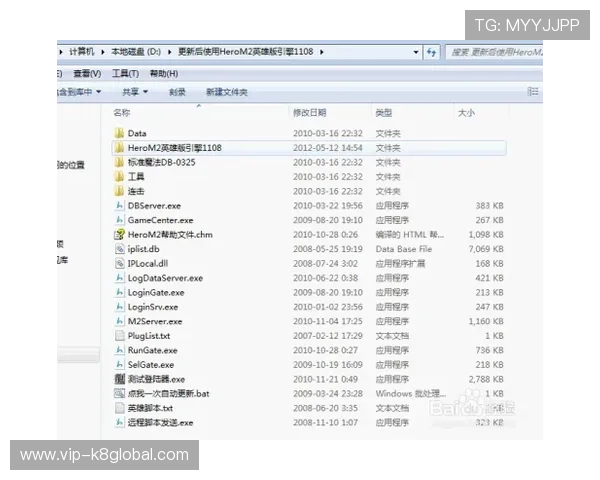This screenshot has width=600, height=480.
Task: Select the file name DBServer.exe
Action: (154, 206)
